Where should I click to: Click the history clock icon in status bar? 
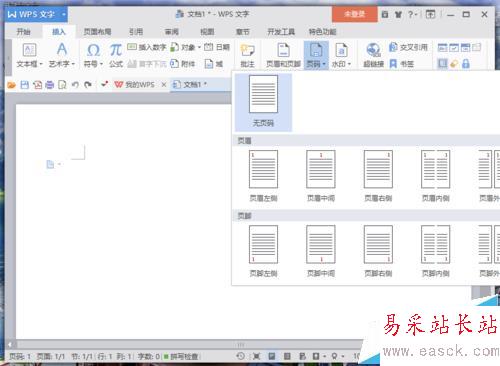240,356
